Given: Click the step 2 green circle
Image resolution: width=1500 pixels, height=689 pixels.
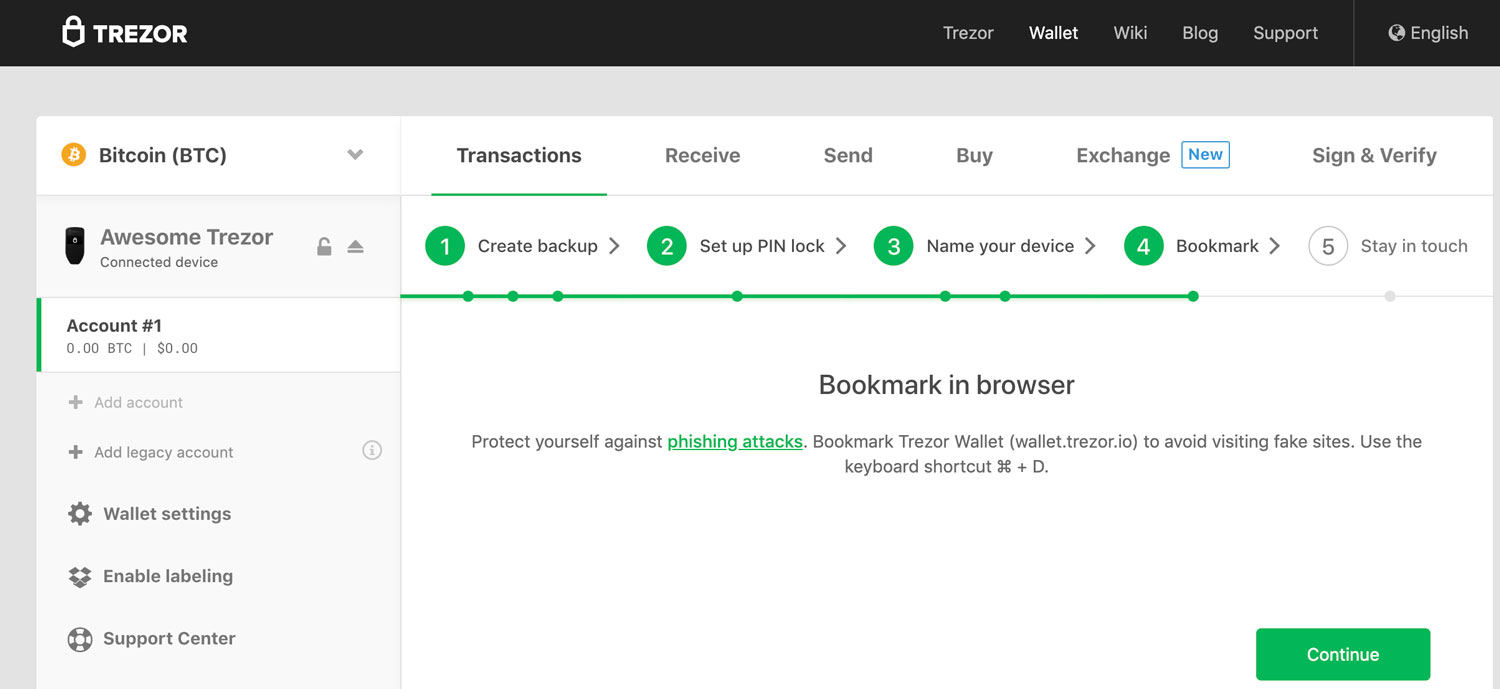Looking at the screenshot, I should [x=667, y=246].
